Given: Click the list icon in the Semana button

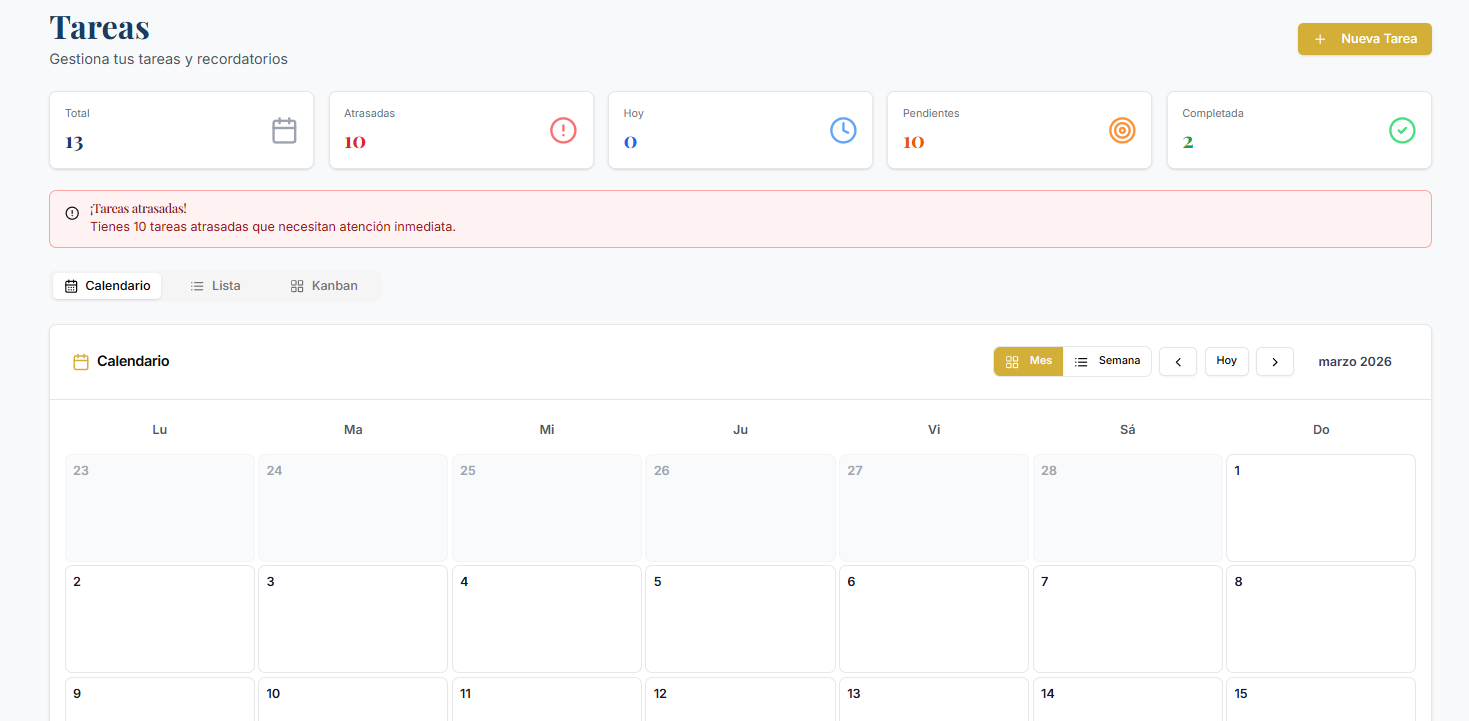Looking at the screenshot, I should (1081, 362).
